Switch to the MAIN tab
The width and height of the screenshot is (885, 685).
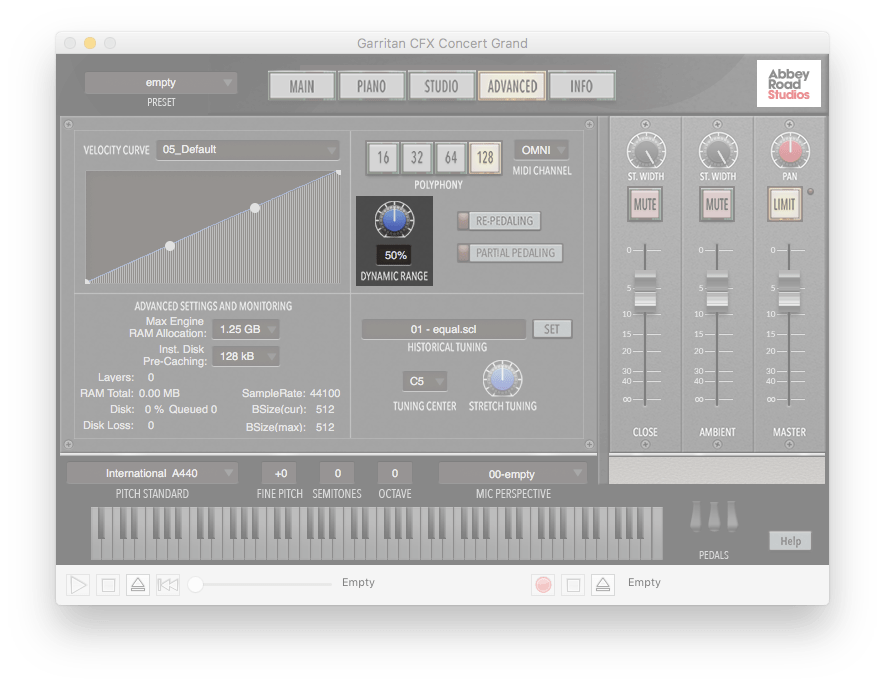302,86
